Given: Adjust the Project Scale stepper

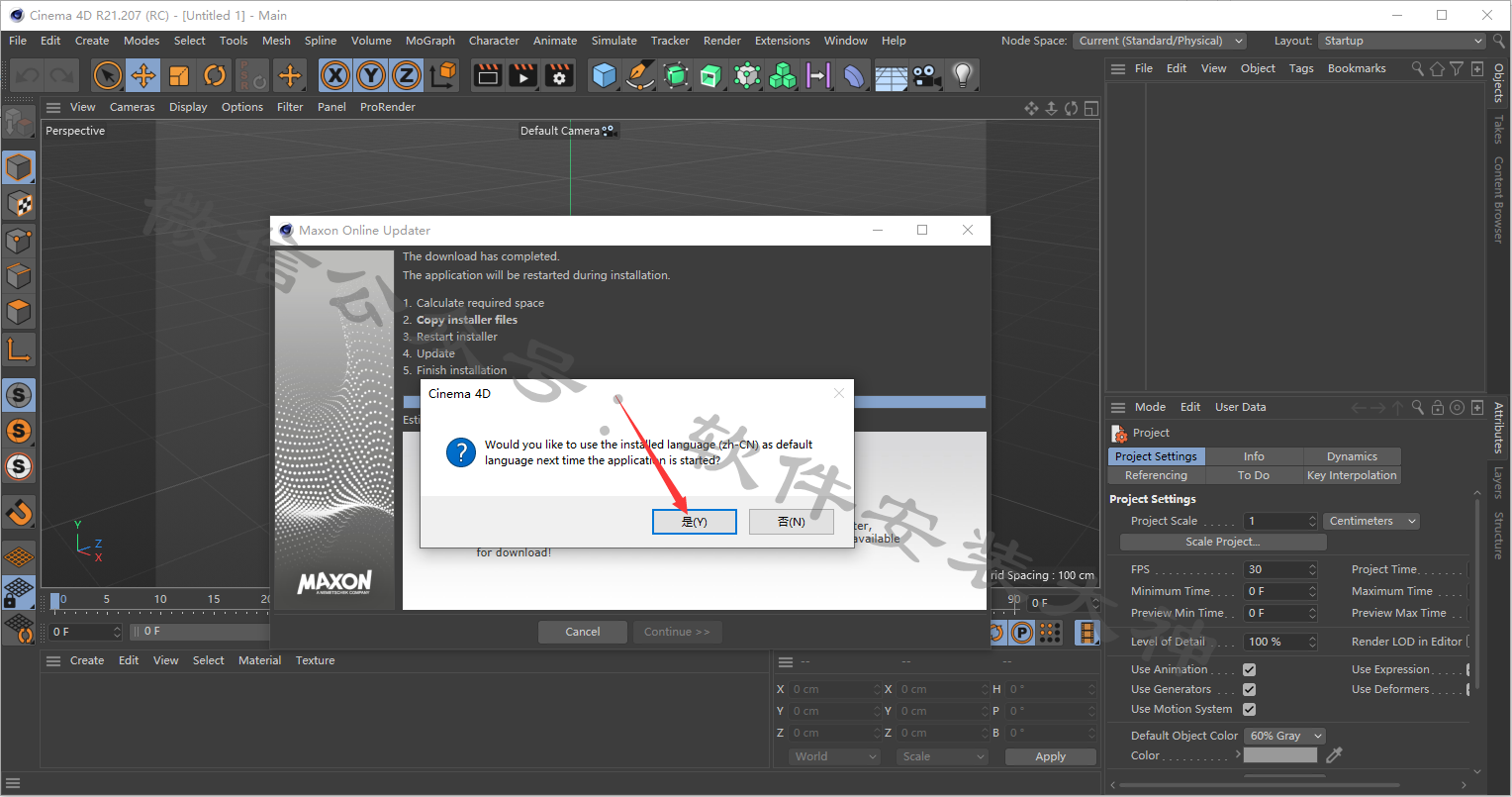Looking at the screenshot, I should tap(1312, 521).
